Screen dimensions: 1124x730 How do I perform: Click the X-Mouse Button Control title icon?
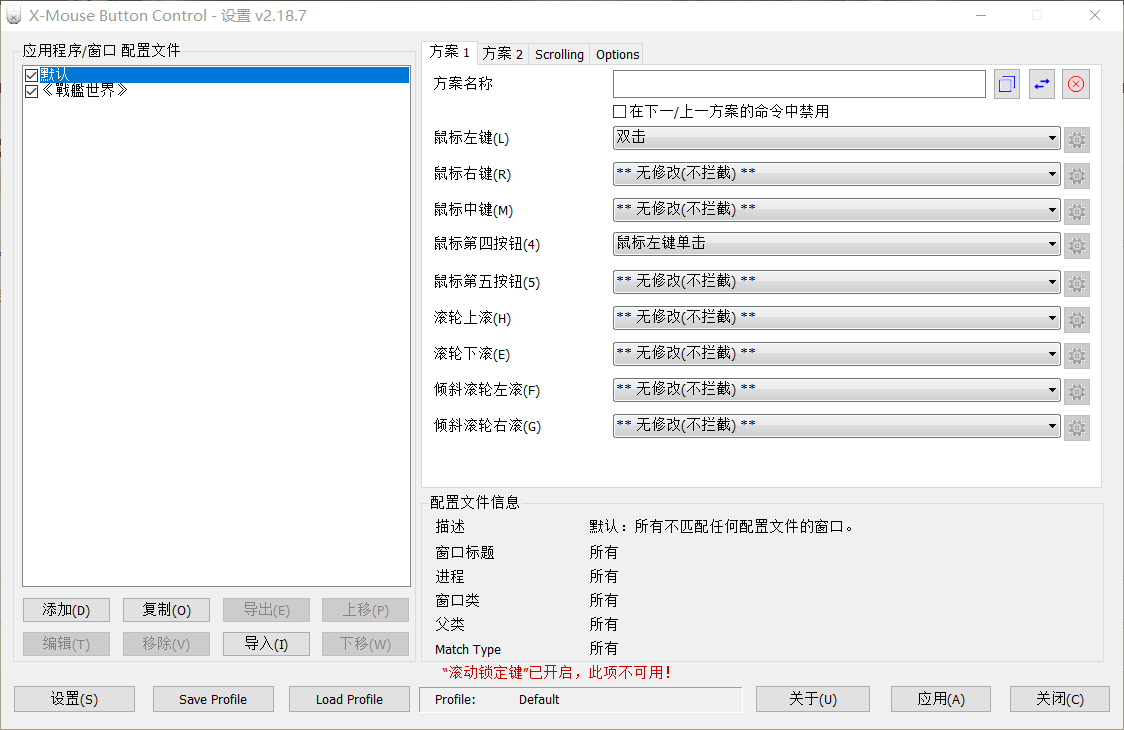pyautogui.click(x=14, y=16)
